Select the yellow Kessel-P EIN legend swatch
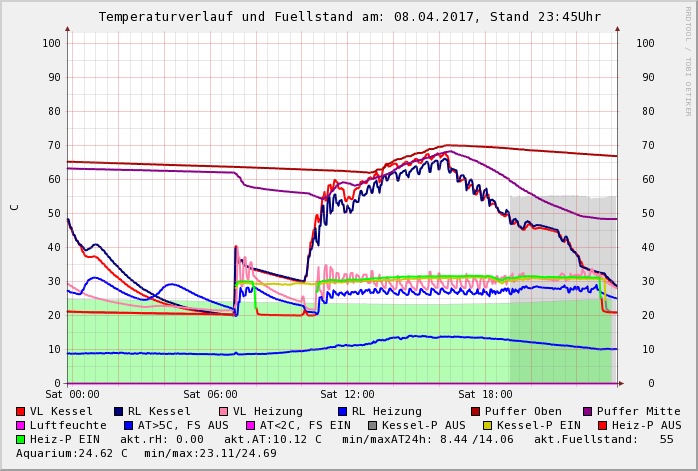 [x=488, y=425]
